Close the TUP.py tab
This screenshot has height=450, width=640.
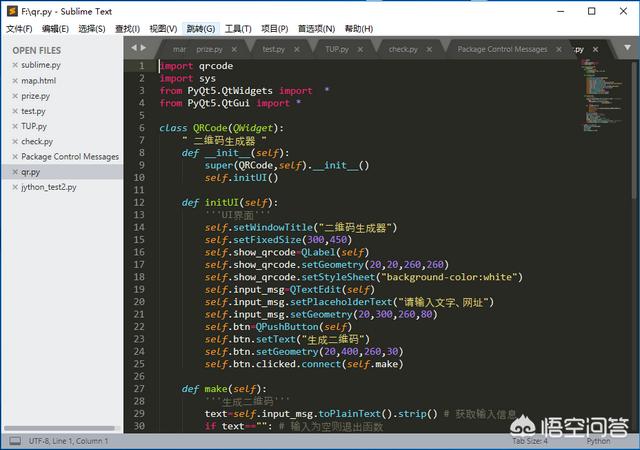[360, 49]
